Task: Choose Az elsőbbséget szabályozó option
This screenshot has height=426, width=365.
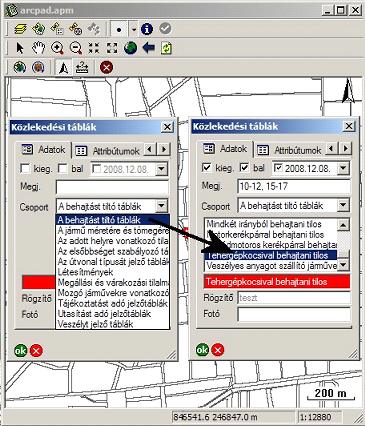Action: point(113,251)
